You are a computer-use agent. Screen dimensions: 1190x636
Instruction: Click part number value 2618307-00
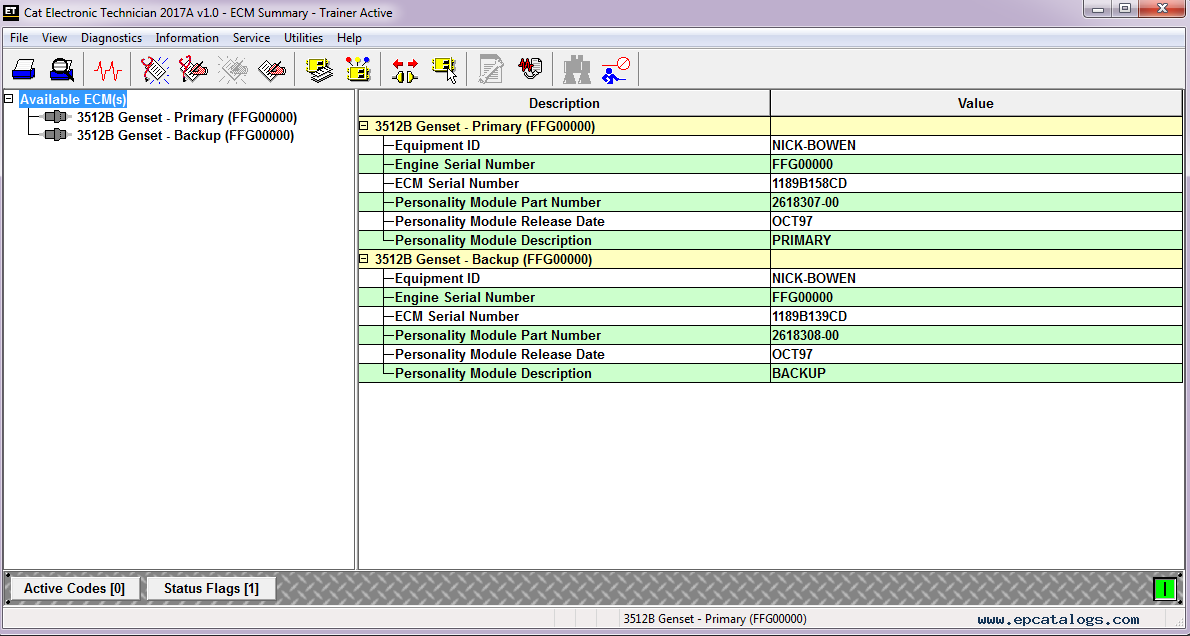coord(805,203)
